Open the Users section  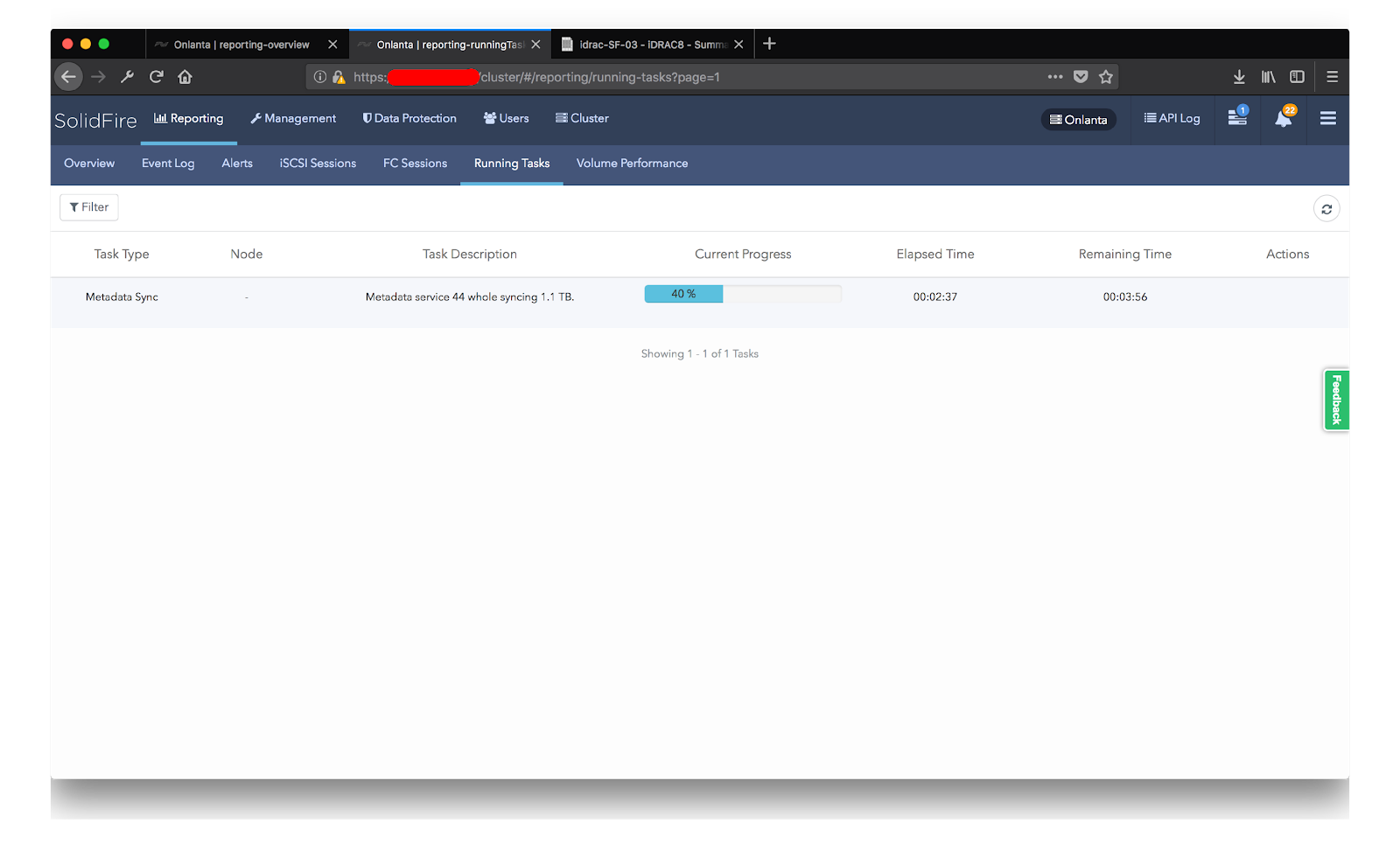pyautogui.click(x=505, y=118)
